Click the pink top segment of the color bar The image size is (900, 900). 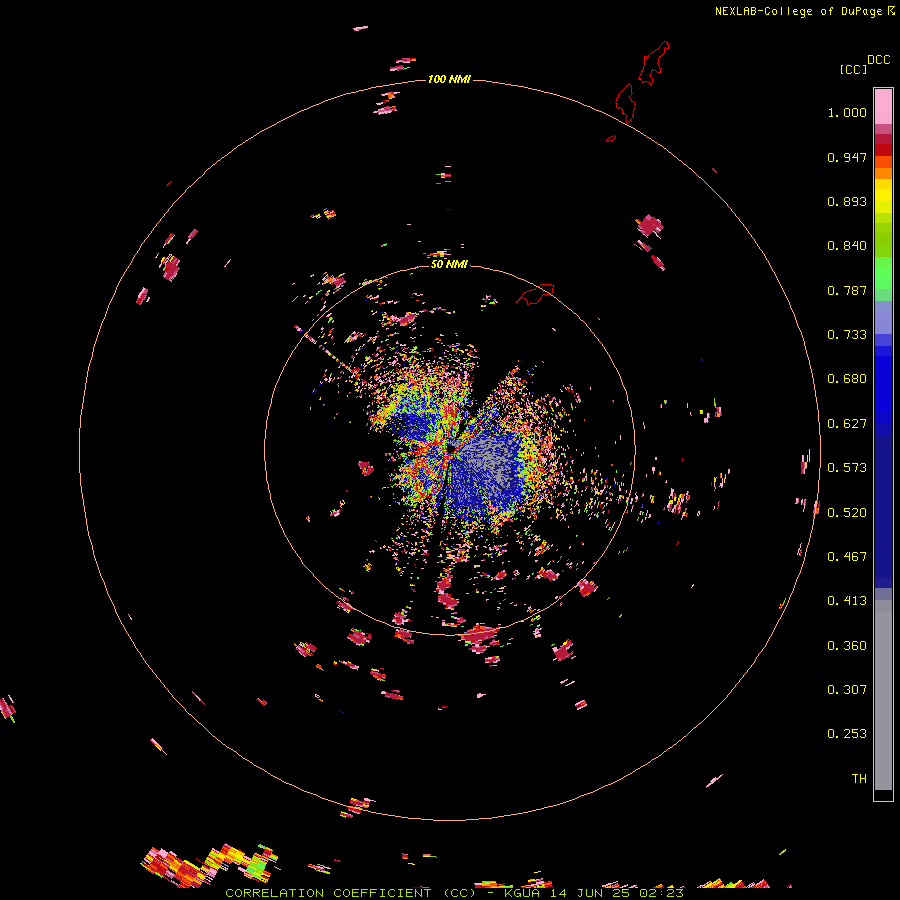tap(883, 107)
